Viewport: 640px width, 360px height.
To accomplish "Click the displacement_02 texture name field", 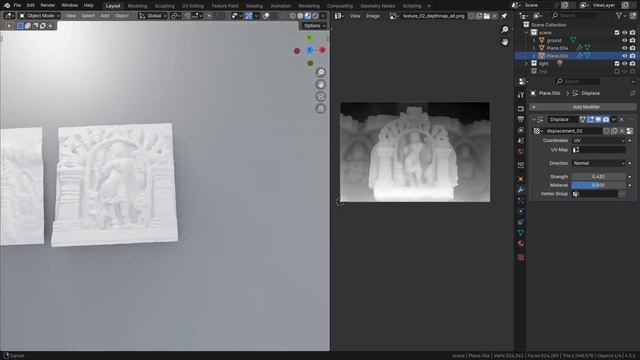I will click(572, 131).
